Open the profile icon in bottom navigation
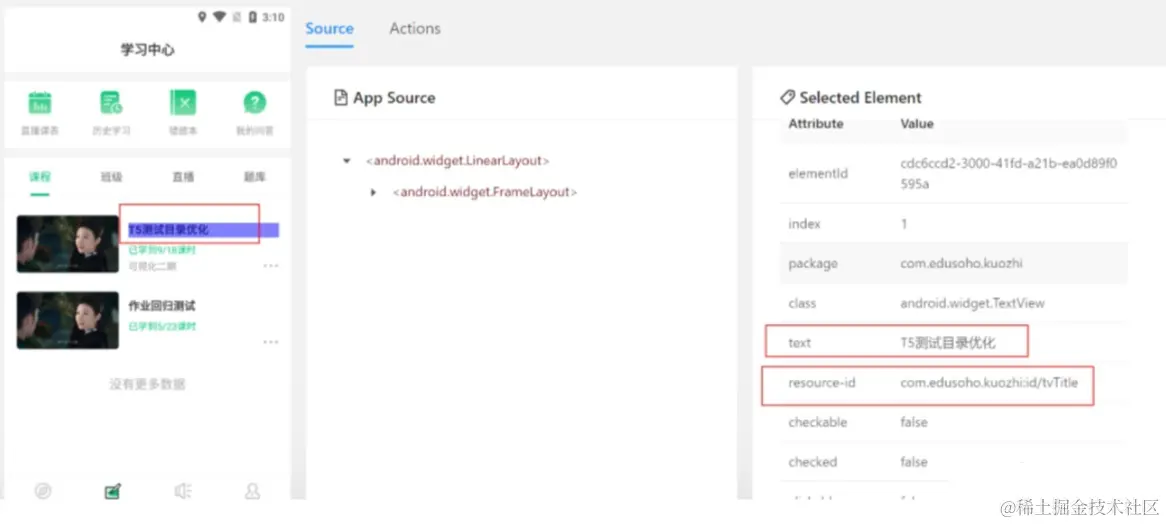Image resolution: width=1166 pixels, height=524 pixels. pyautogui.click(x=253, y=490)
